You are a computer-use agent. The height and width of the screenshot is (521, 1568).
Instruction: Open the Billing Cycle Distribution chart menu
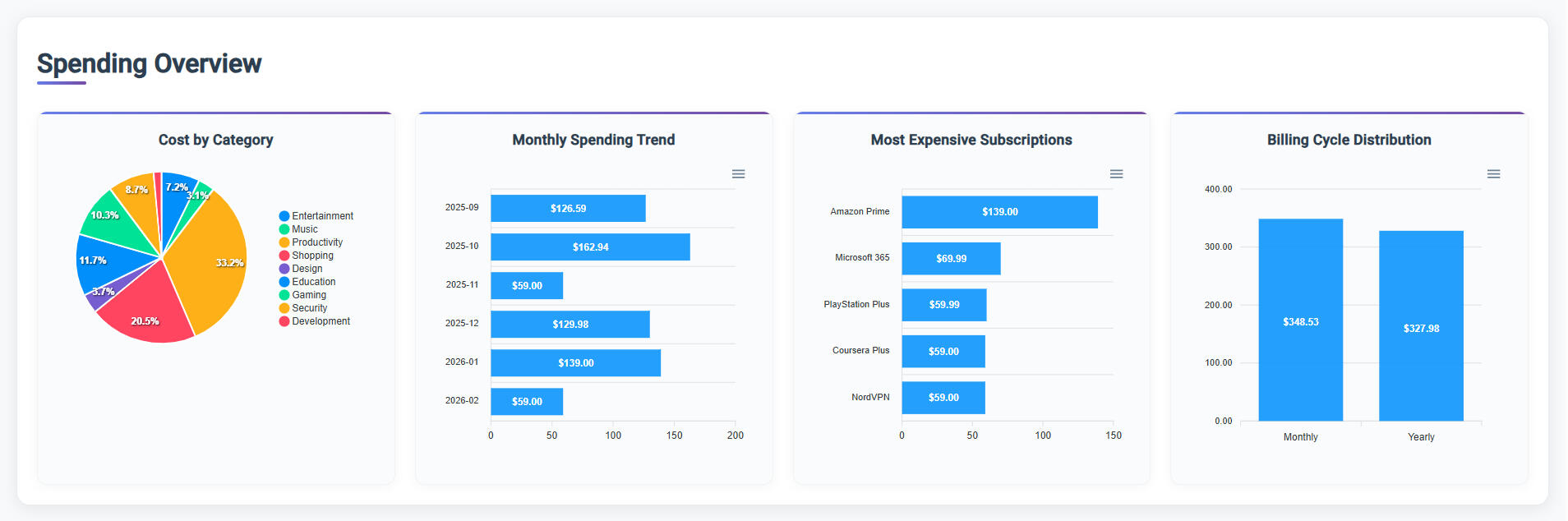pos(1493,174)
